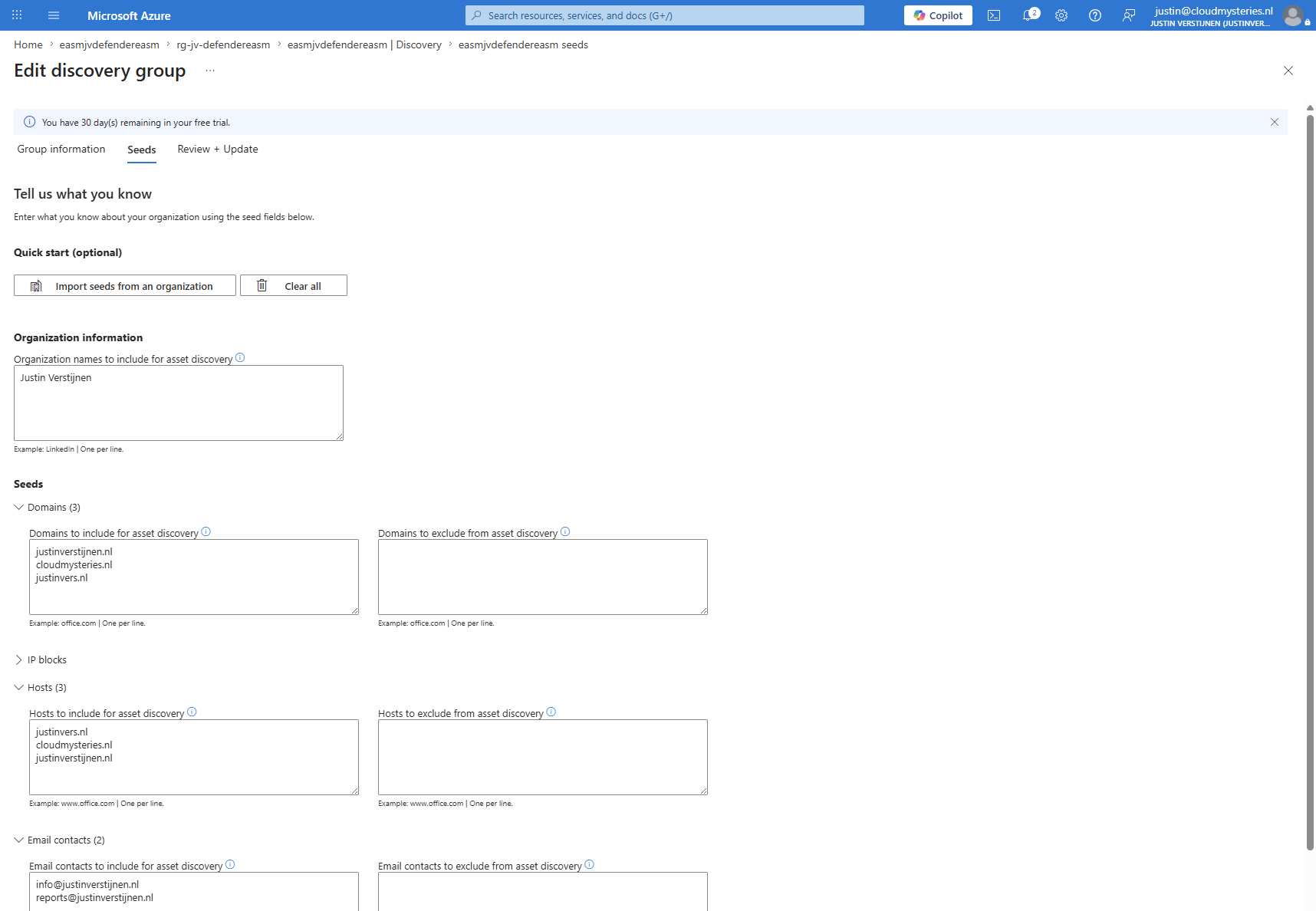Viewport: 1316px width, 911px height.
Task: Click the Domains to exclude text area
Action: click(x=543, y=577)
